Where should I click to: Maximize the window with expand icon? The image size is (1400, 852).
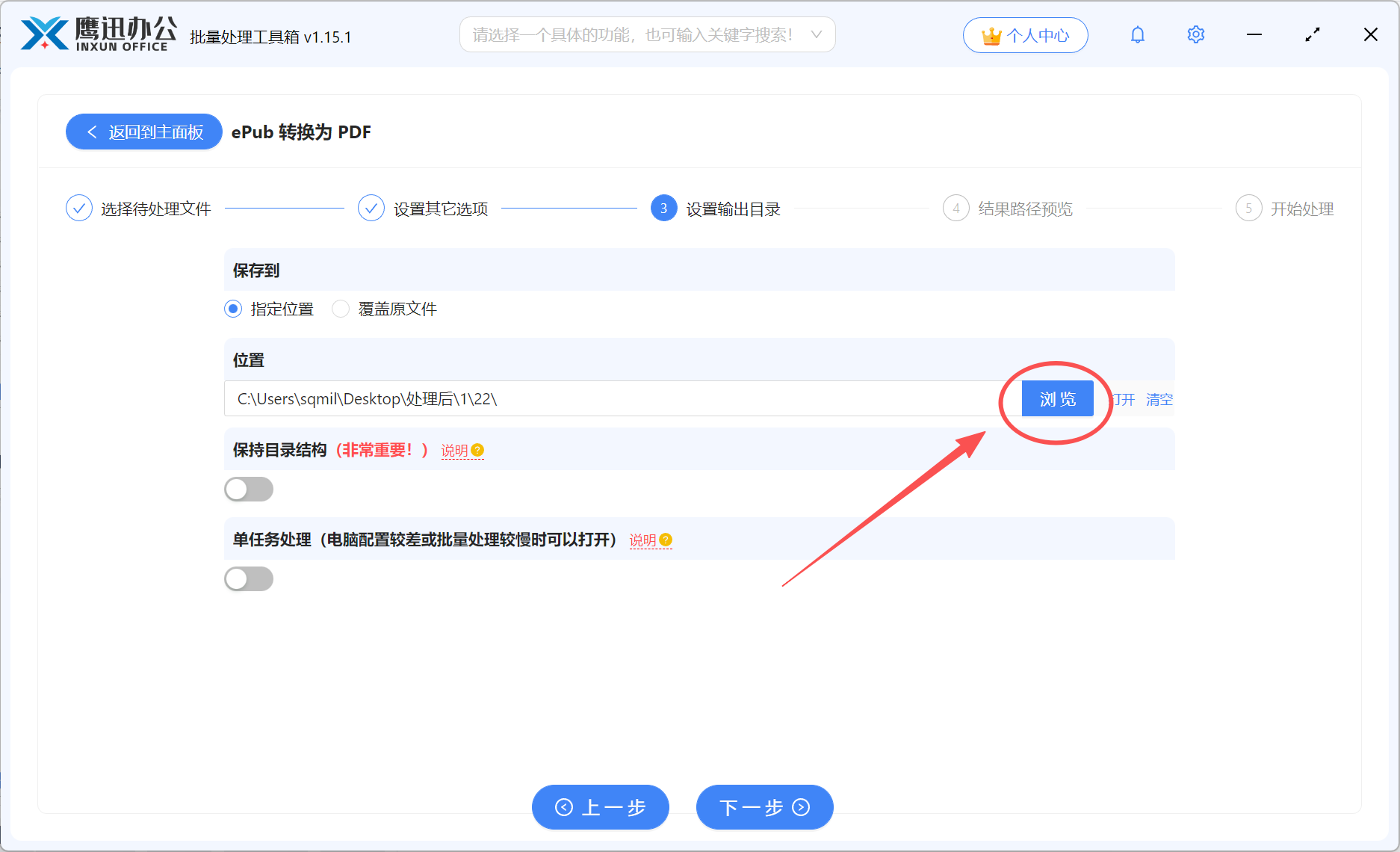[1313, 35]
